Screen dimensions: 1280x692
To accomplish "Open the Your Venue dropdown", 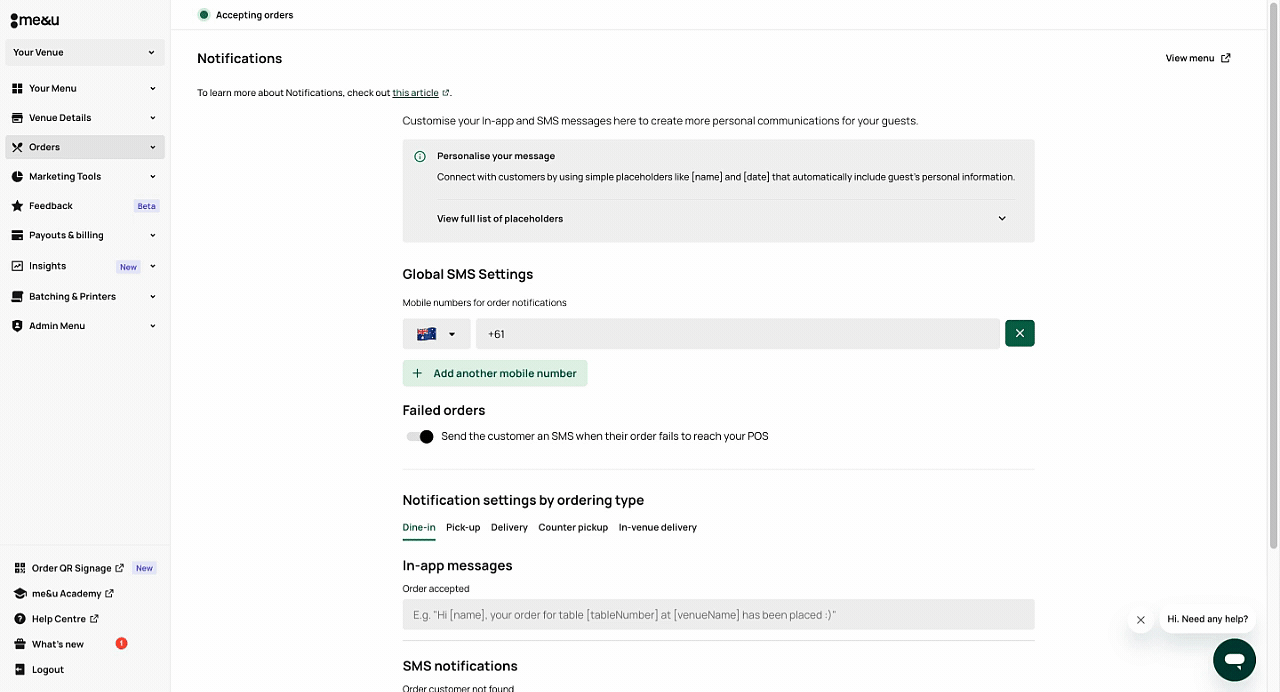I will [x=85, y=52].
